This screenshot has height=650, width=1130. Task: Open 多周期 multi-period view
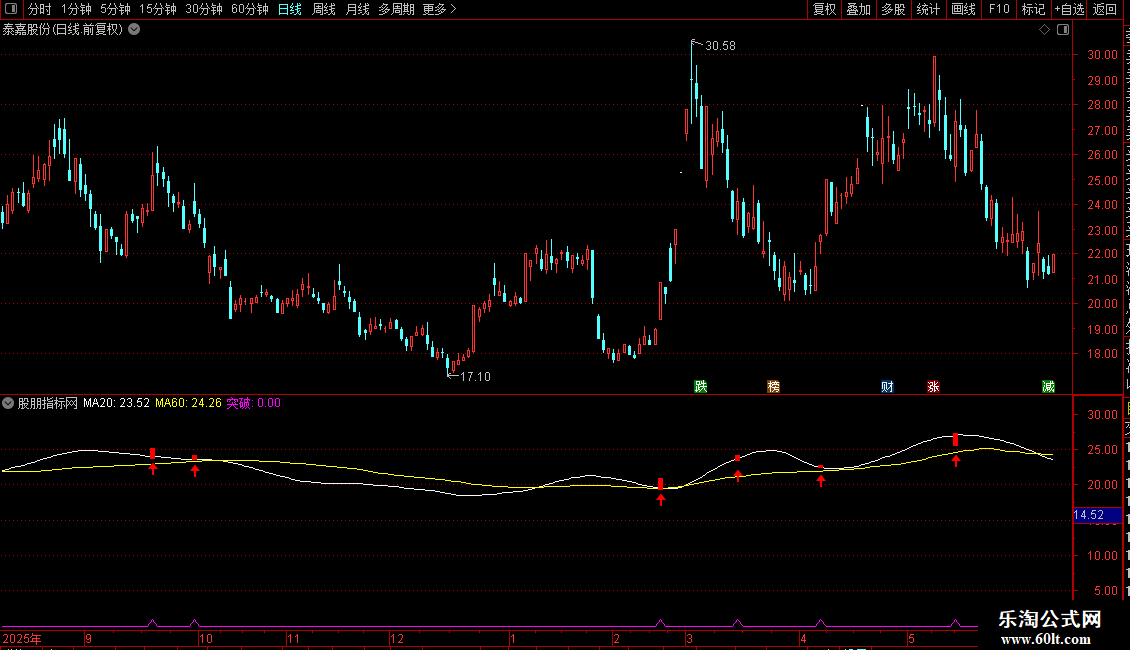click(x=396, y=9)
